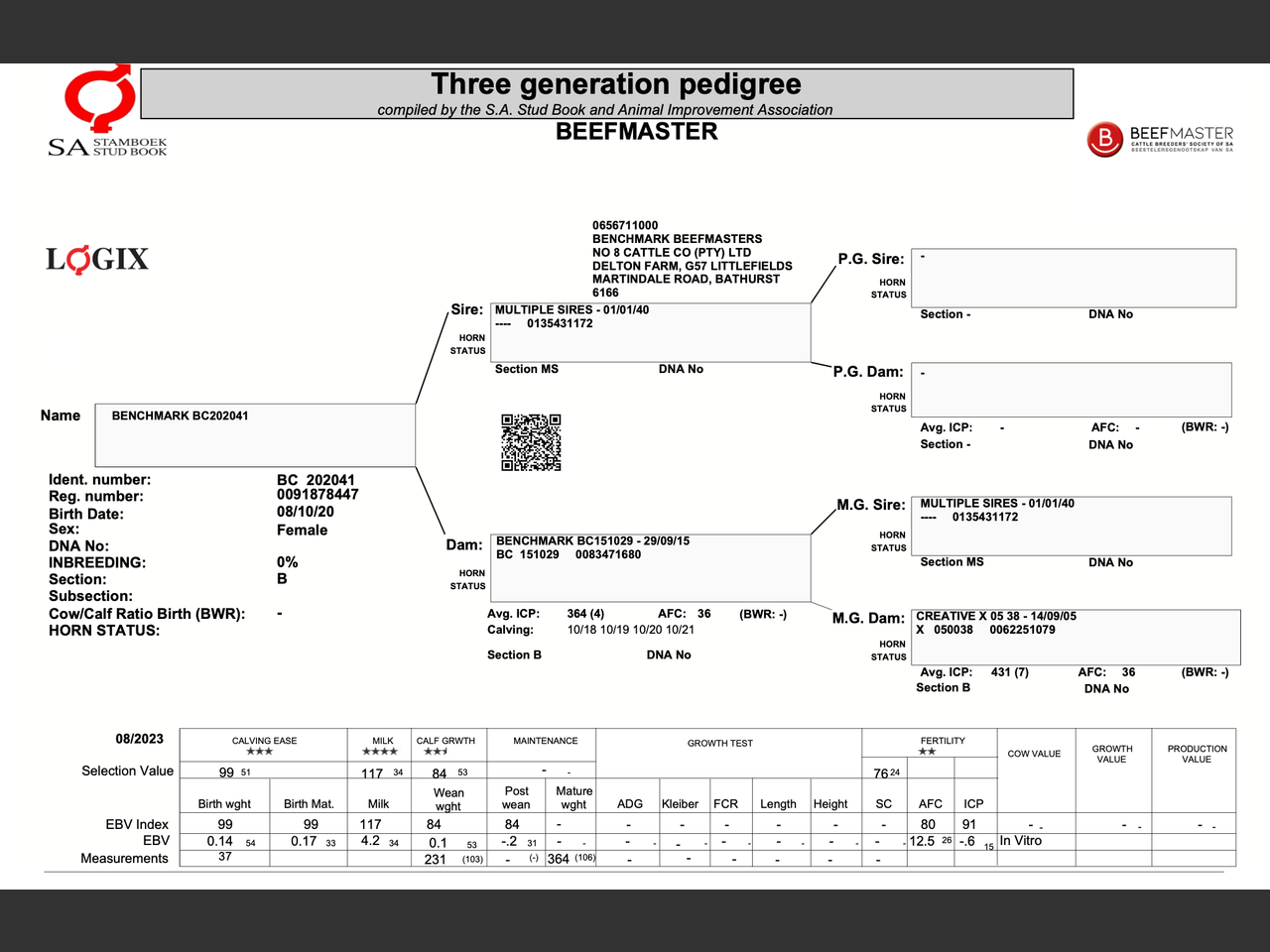
Task: Click the M.G. Dam box 'CREATIVE X 05 38'
Action: pos(1076,637)
